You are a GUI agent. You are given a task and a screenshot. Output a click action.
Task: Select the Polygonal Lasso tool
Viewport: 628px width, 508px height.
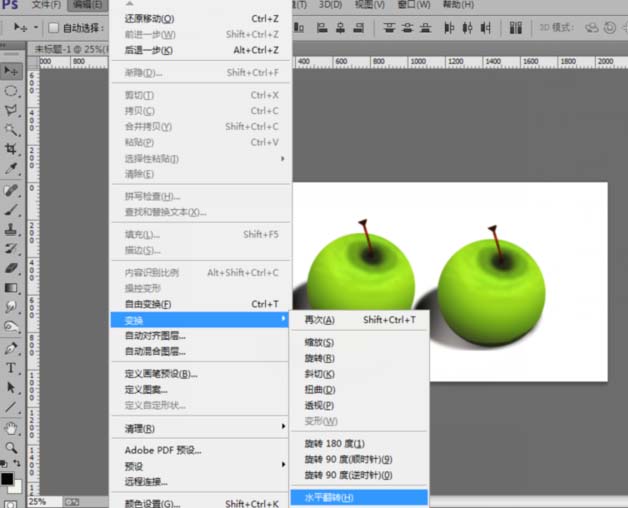pos(12,110)
